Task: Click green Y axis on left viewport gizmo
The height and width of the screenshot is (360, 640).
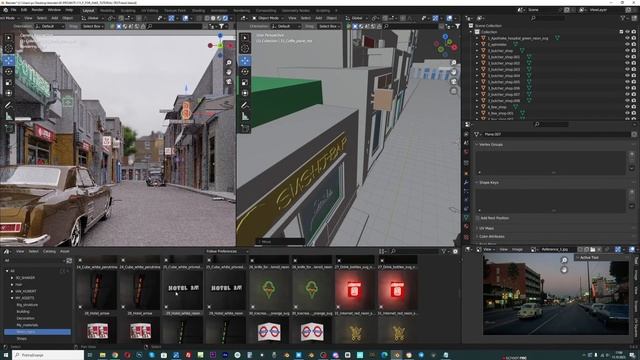Action: tap(220, 45)
